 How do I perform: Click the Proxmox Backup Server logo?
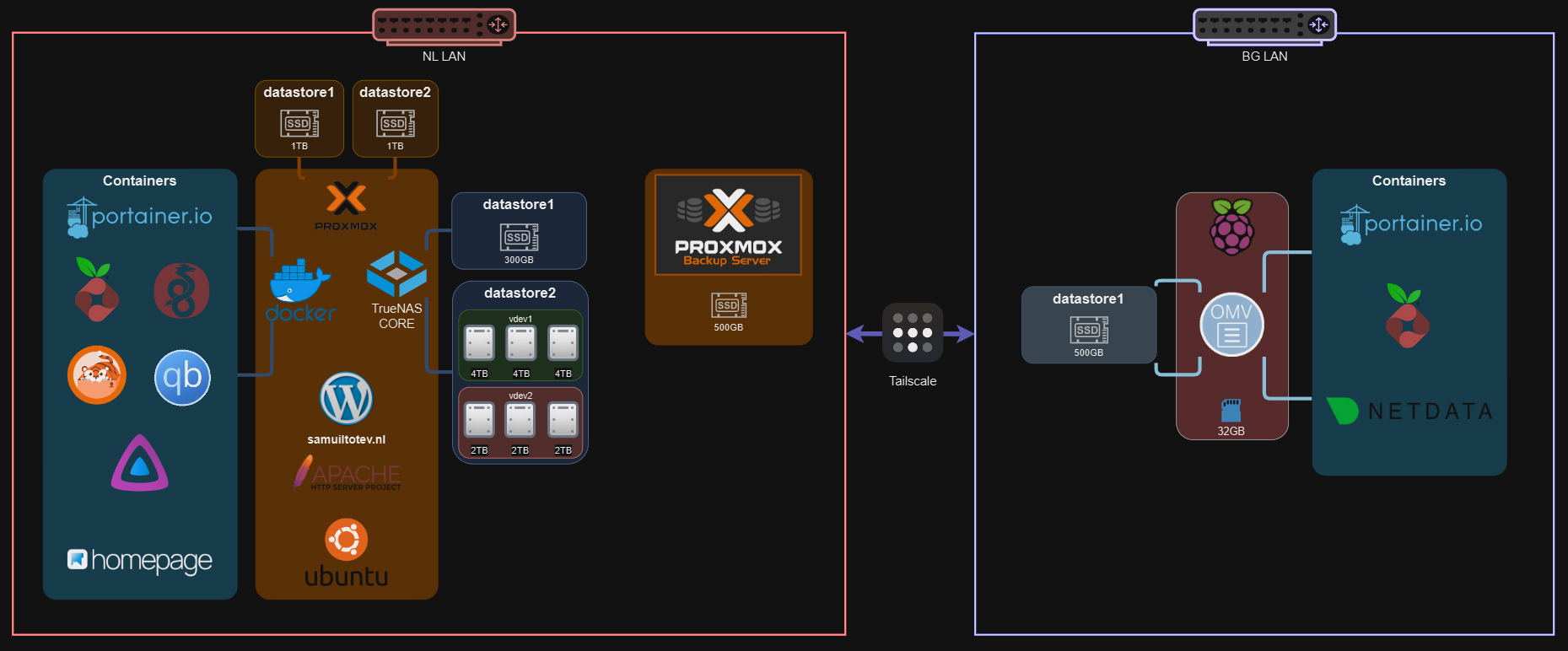(728, 225)
